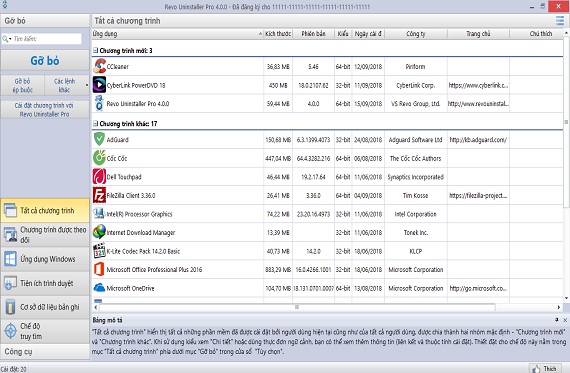This screenshot has width=570, height=373.
Task: Select the AdGuard shield icon
Action: [x=99, y=140]
